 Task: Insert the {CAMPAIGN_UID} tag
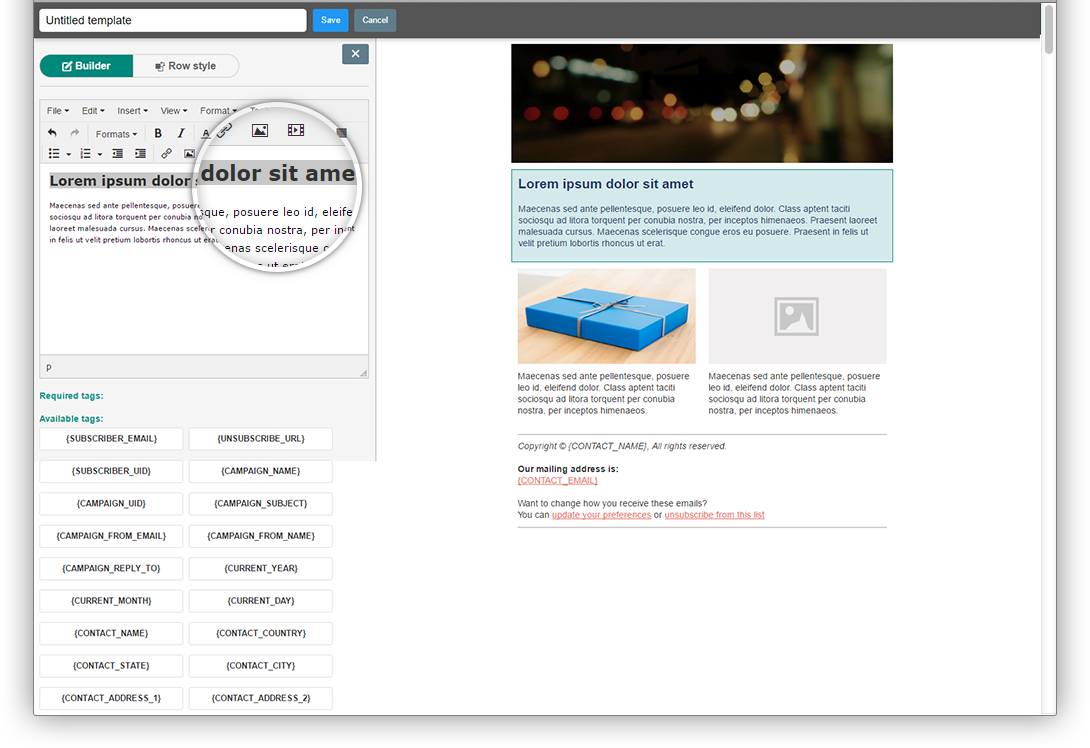click(111, 503)
